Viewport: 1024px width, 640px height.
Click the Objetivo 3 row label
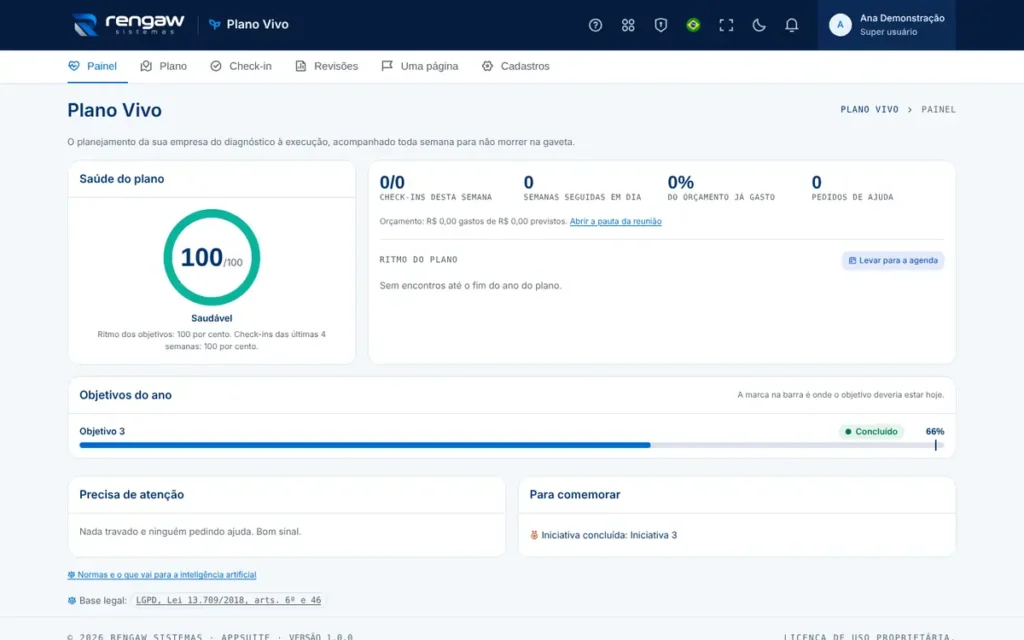pos(102,431)
